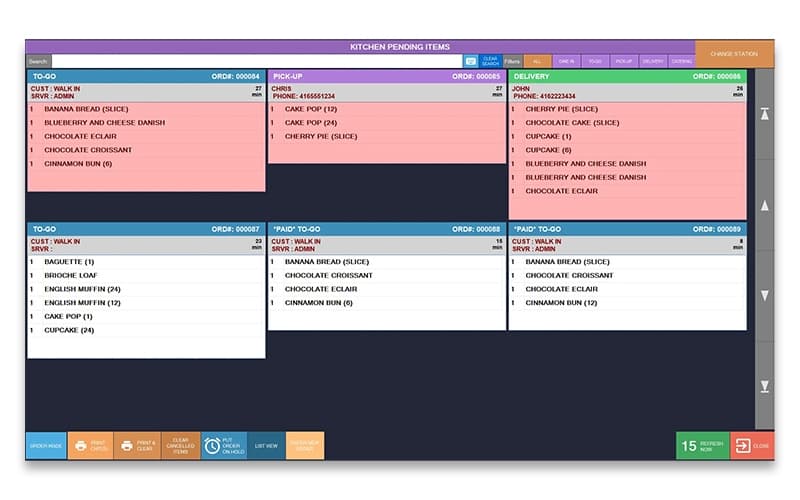Show only Pick-Up orders
Viewport: 800px width, 500px height.
[624, 61]
